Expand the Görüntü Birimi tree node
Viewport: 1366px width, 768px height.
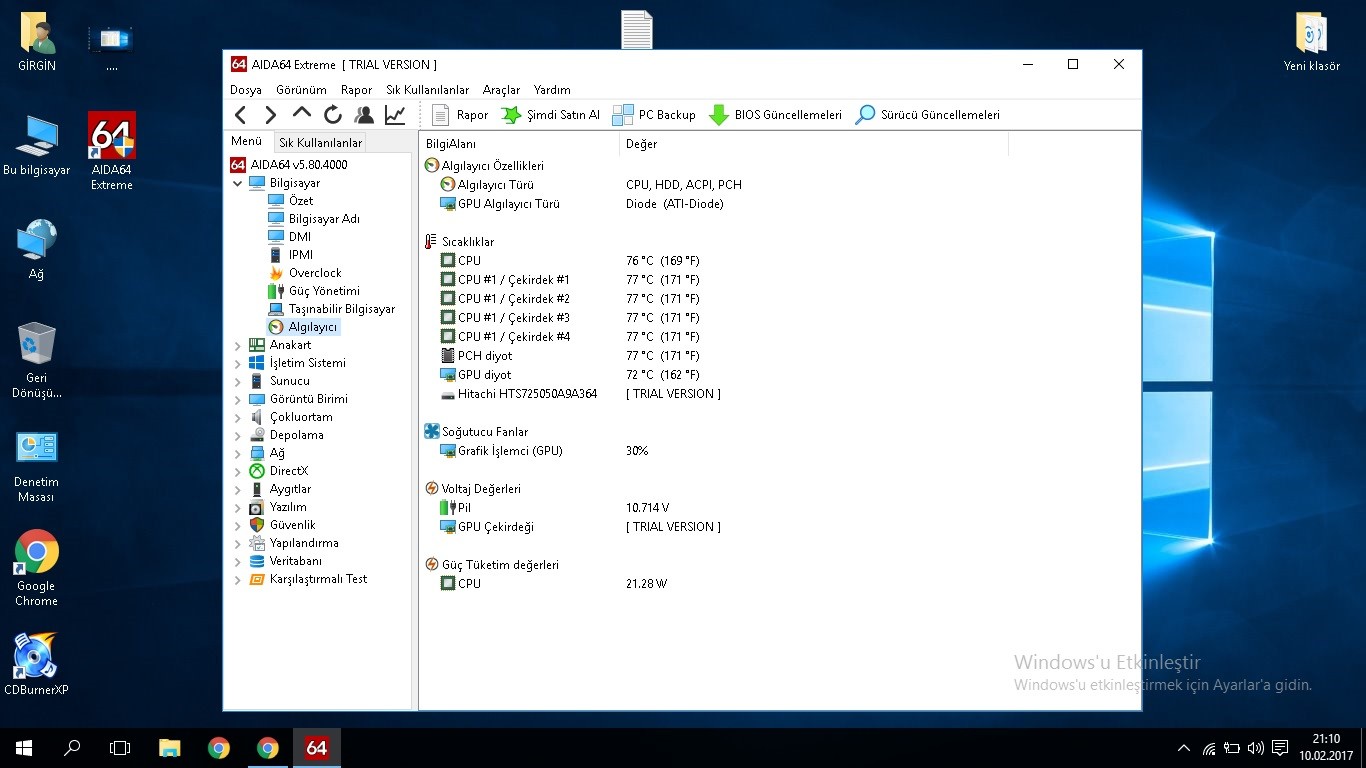[x=237, y=399]
